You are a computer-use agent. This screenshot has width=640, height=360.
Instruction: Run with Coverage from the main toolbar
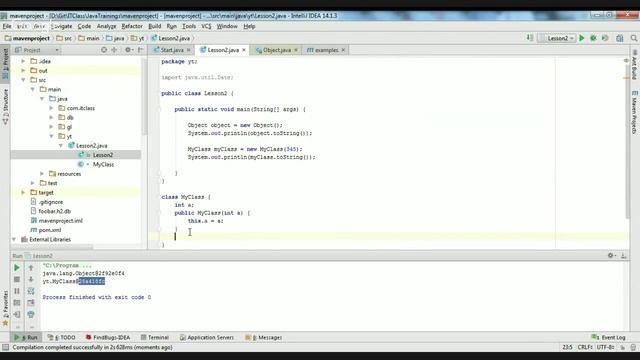click(605, 38)
